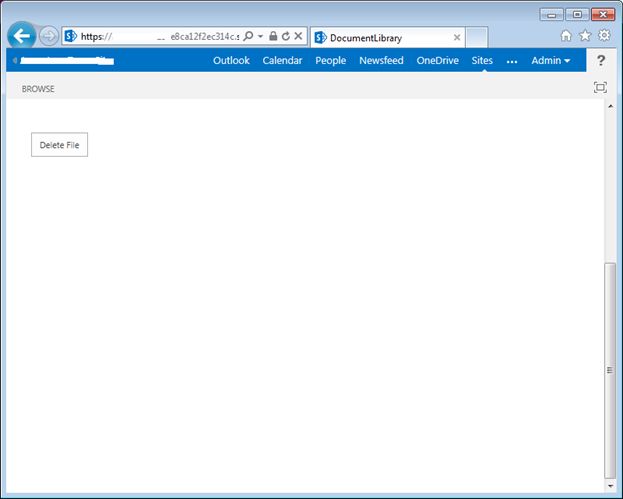623x499 pixels.
Task: Click the vertical scrollbar thumb
Action: pos(610,370)
